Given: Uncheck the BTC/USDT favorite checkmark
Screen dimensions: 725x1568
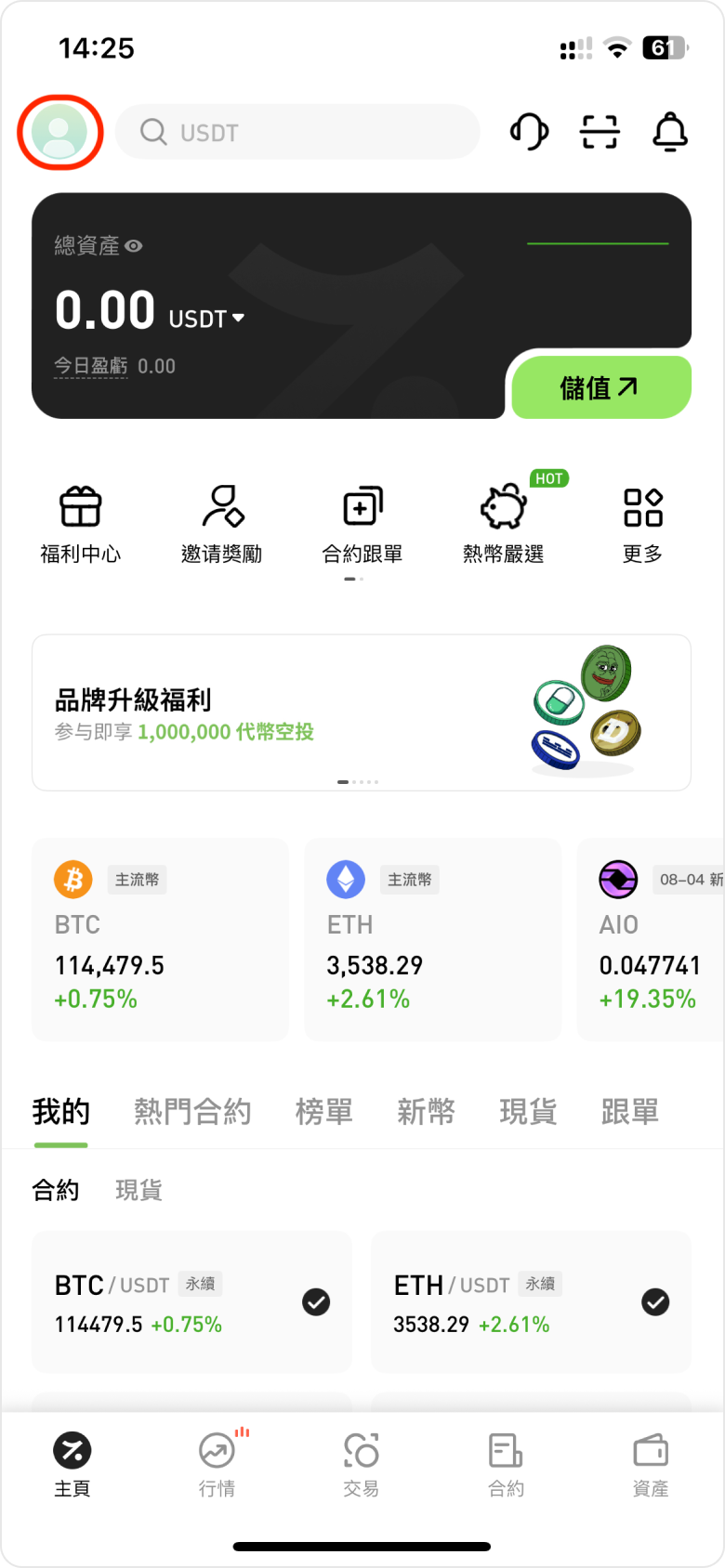Looking at the screenshot, I should [x=316, y=1302].
